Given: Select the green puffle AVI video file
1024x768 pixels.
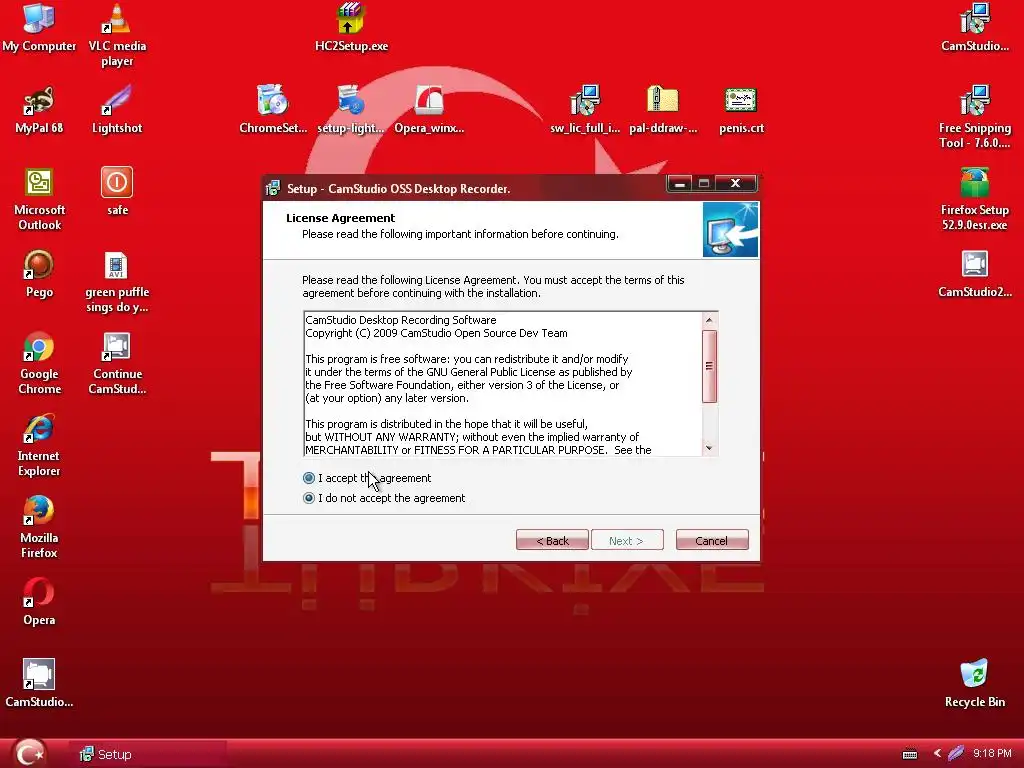Looking at the screenshot, I should (x=117, y=281).
